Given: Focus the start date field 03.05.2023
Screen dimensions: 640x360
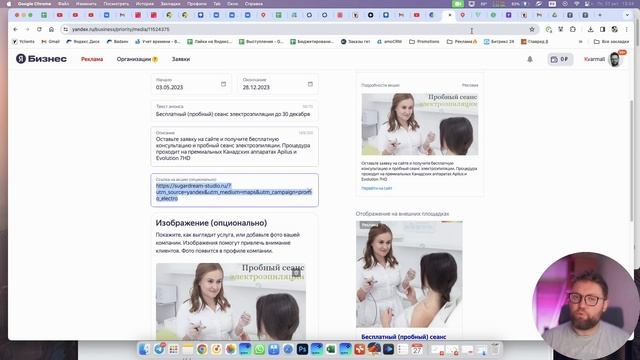Looking at the screenshot, I should point(191,84).
